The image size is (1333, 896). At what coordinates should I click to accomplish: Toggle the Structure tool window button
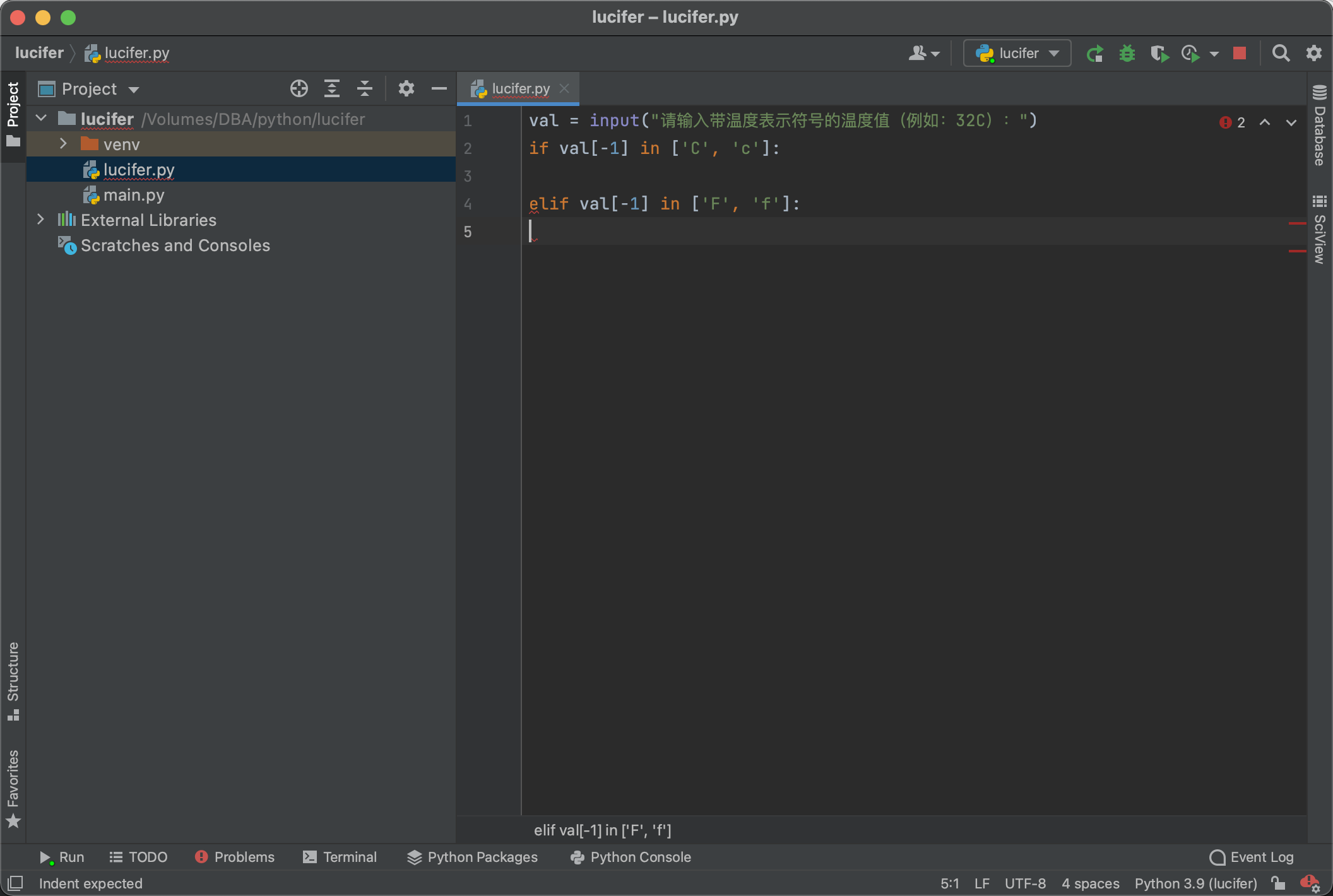(x=13, y=680)
